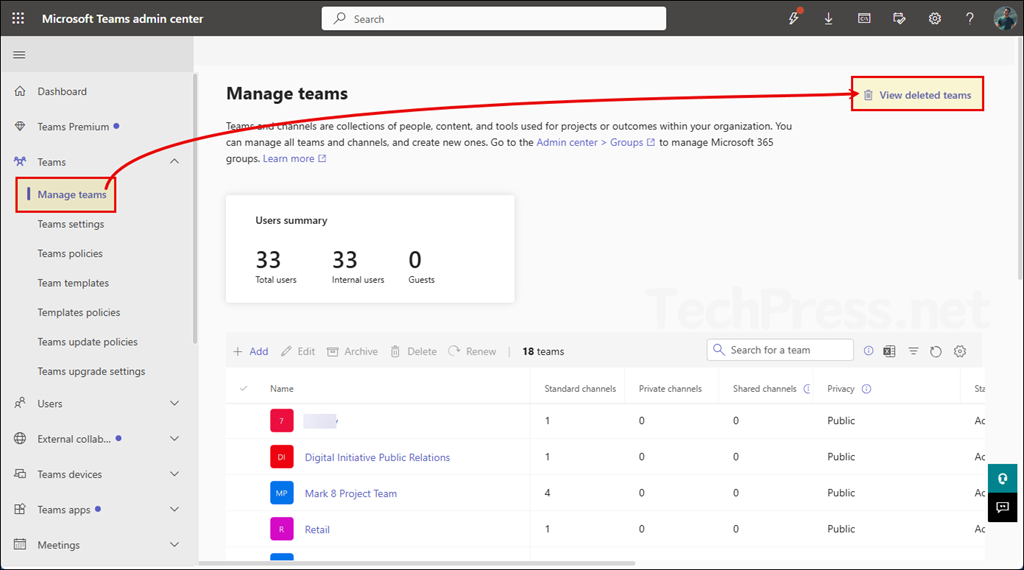Sort by the Name column header

click(x=282, y=388)
